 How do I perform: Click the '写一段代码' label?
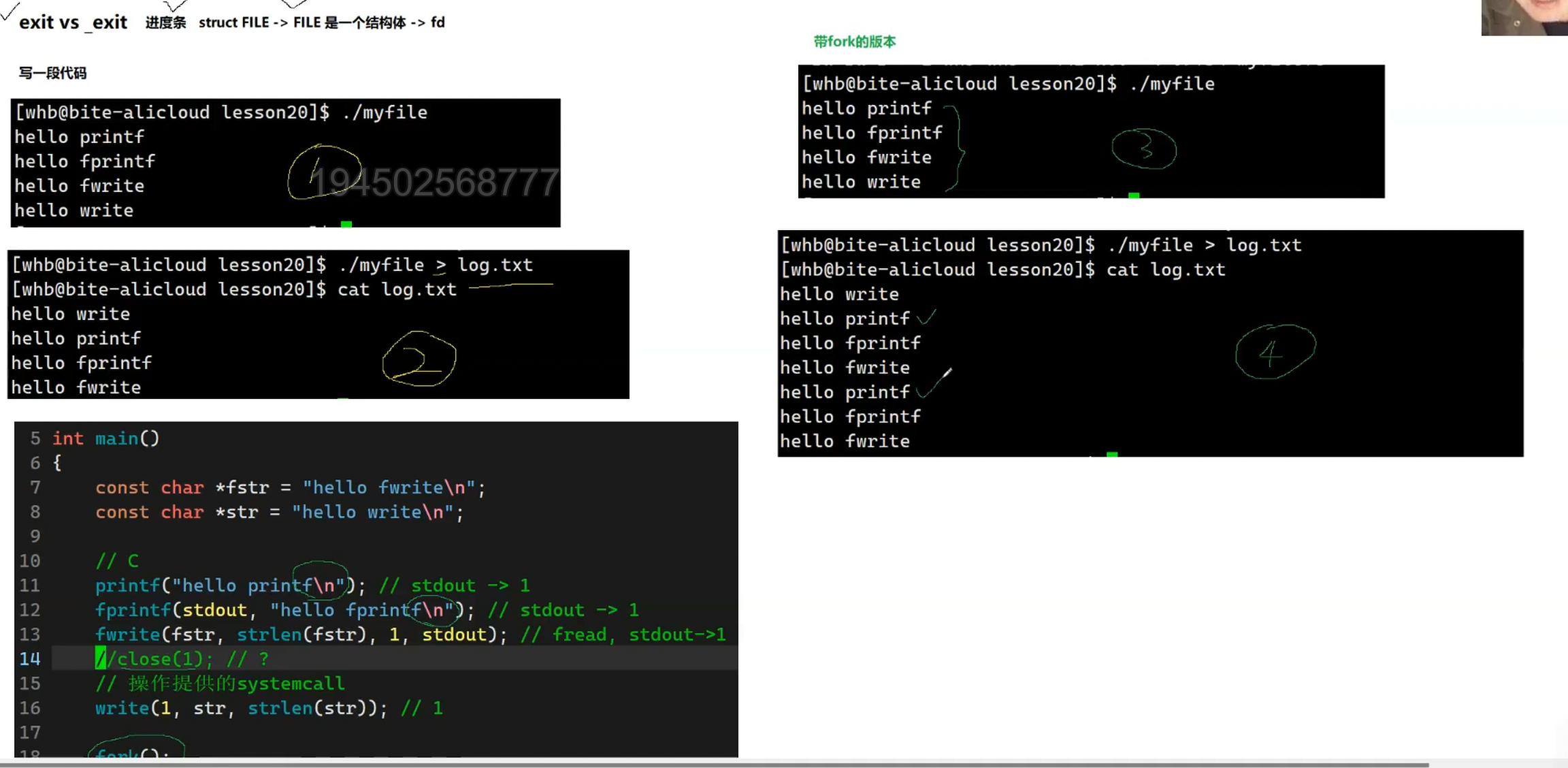pos(52,73)
